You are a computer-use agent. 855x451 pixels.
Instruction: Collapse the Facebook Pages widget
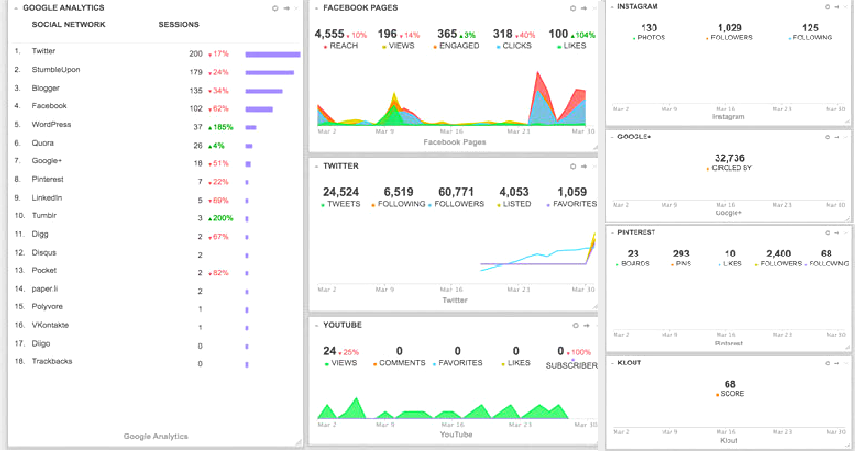click(x=316, y=8)
